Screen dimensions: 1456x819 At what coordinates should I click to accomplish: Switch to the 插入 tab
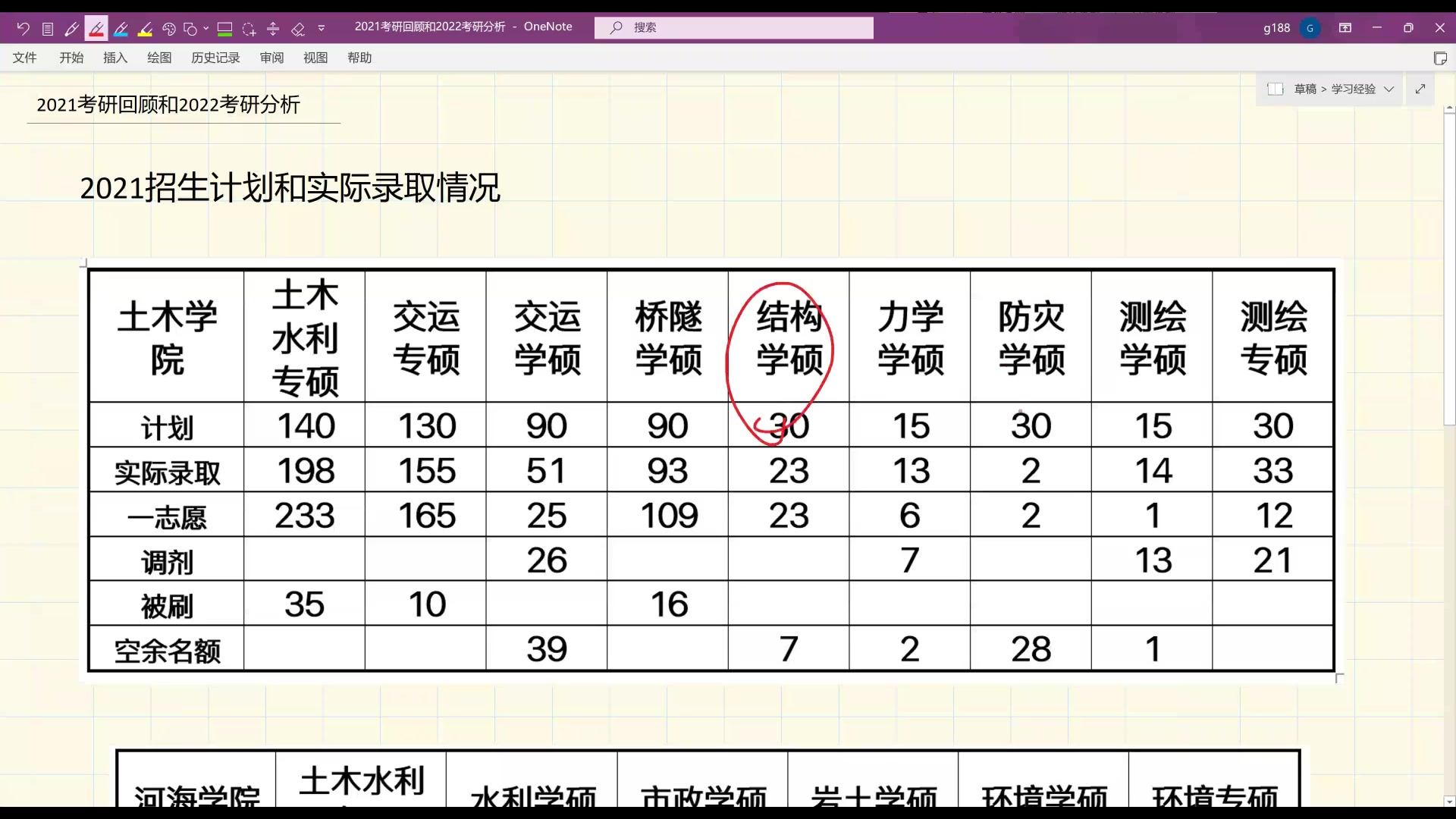pos(115,58)
